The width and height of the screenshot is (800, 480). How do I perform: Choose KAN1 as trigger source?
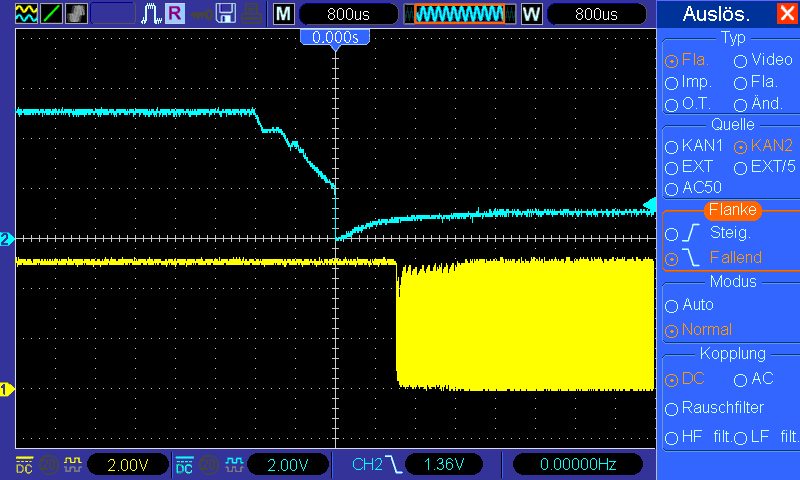click(694, 146)
